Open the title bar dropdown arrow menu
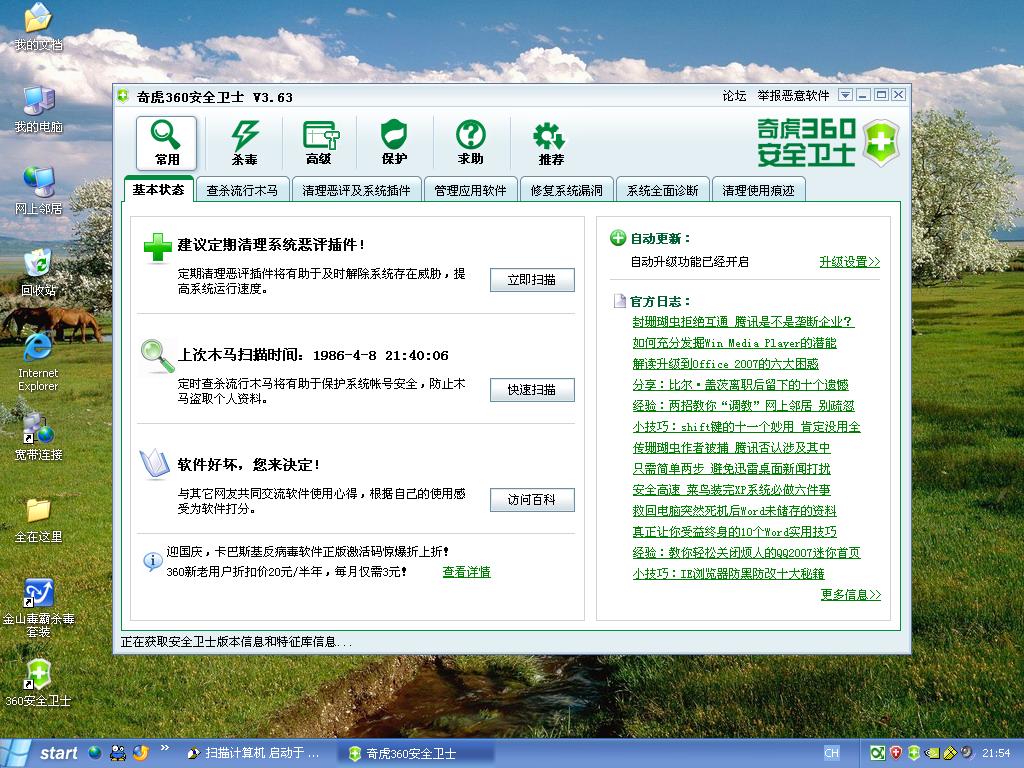 pyautogui.click(x=845, y=95)
